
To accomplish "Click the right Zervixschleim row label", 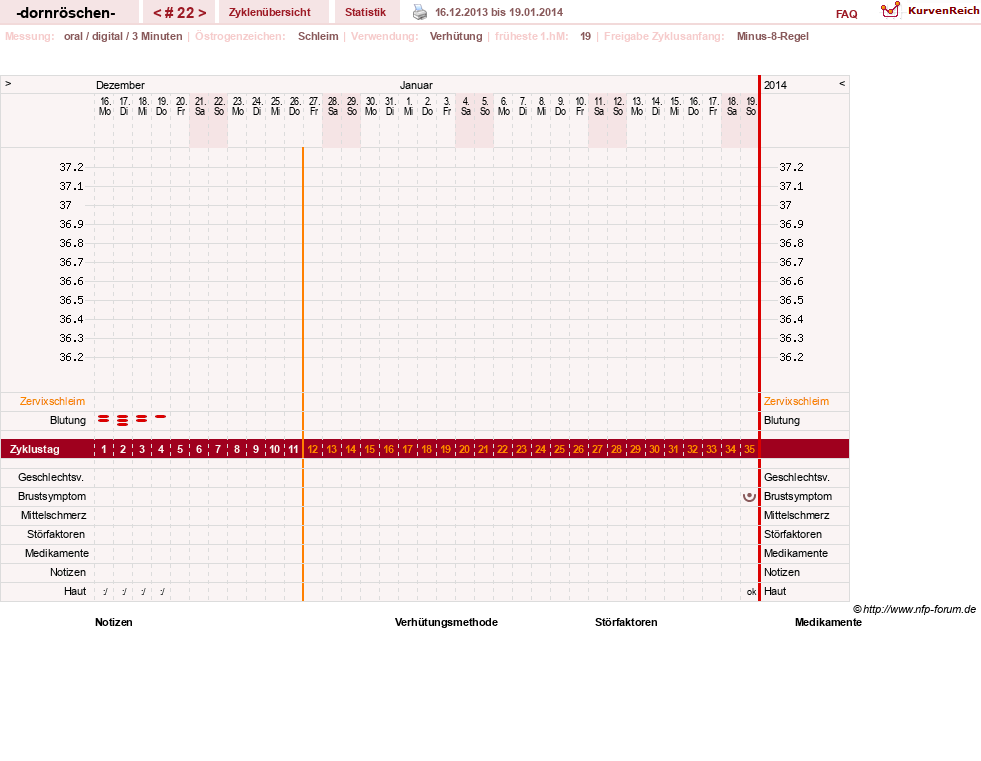I will 796,402.
